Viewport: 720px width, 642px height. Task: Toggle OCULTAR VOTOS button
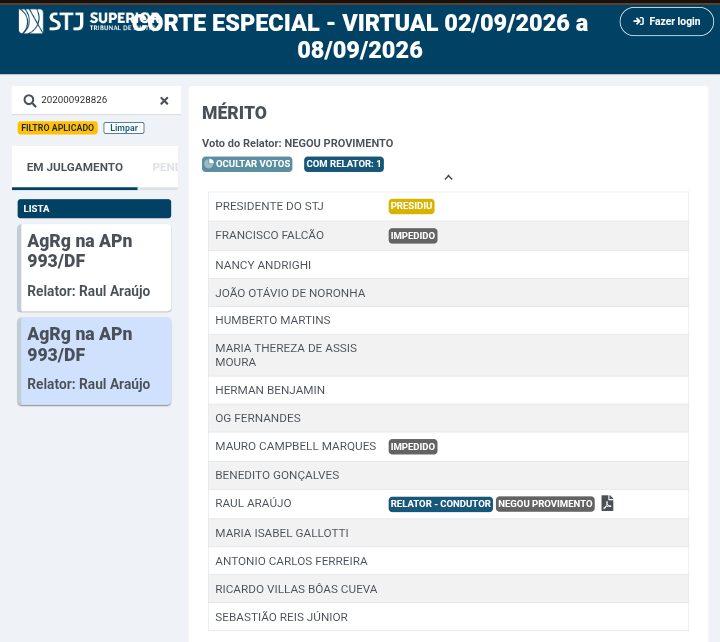click(x=247, y=164)
